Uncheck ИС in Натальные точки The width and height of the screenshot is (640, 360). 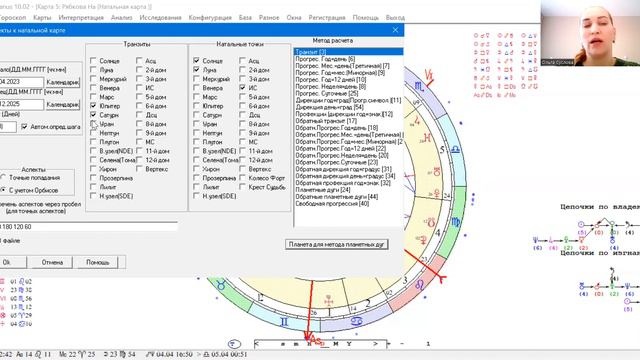[x=242, y=88]
